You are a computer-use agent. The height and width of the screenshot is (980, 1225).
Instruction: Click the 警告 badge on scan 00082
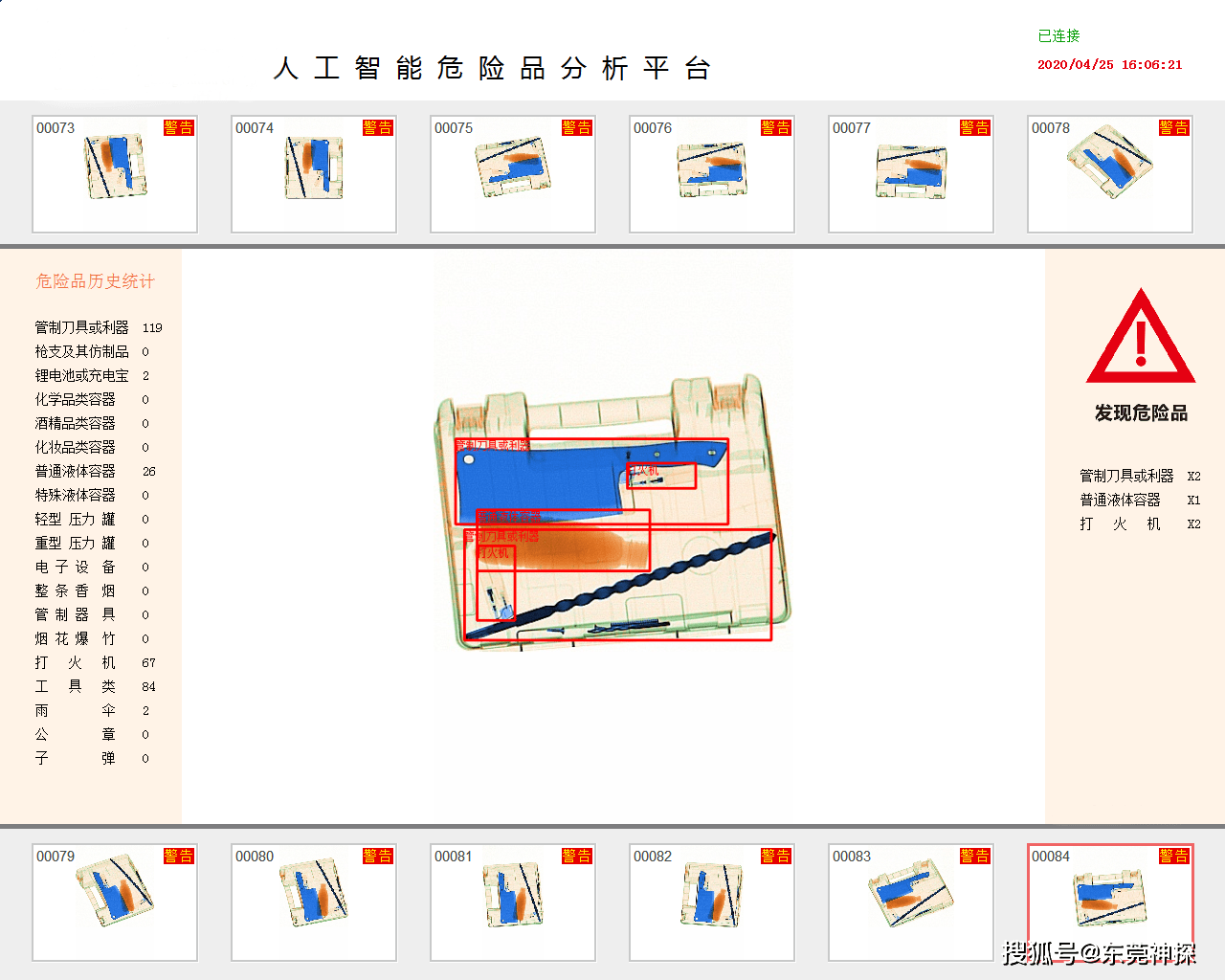point(776,856)
